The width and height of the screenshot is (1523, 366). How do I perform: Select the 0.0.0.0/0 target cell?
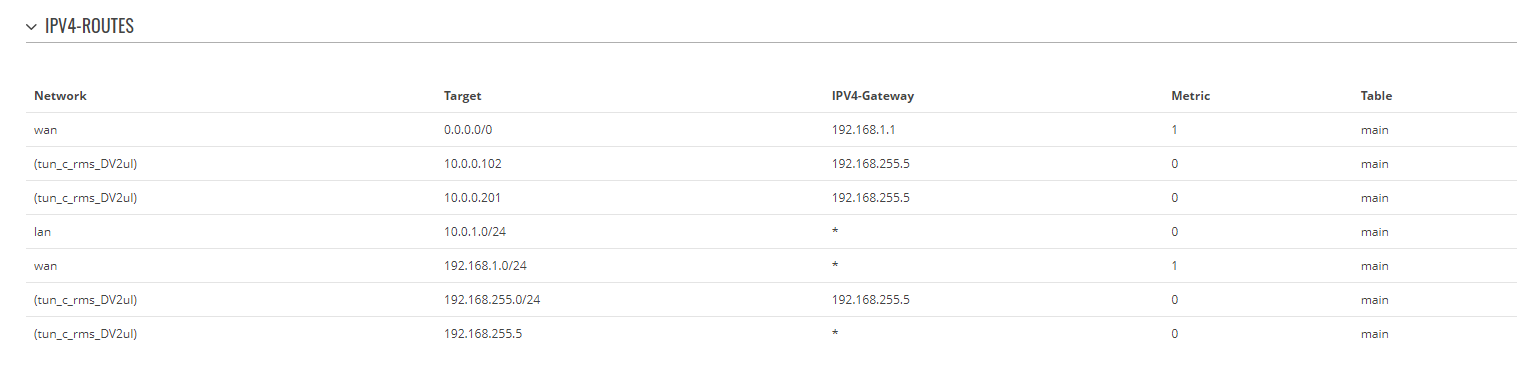point(467,130)
